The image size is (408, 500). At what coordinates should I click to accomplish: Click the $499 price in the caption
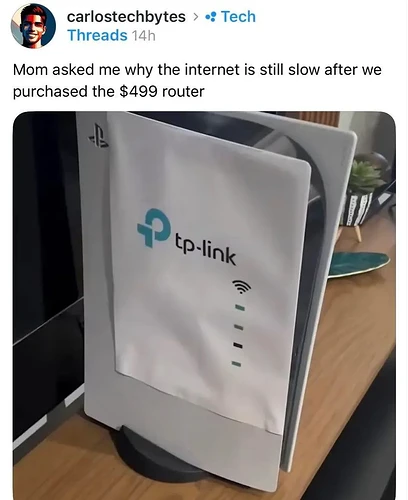pyautogui.click(x=138, y=91)
